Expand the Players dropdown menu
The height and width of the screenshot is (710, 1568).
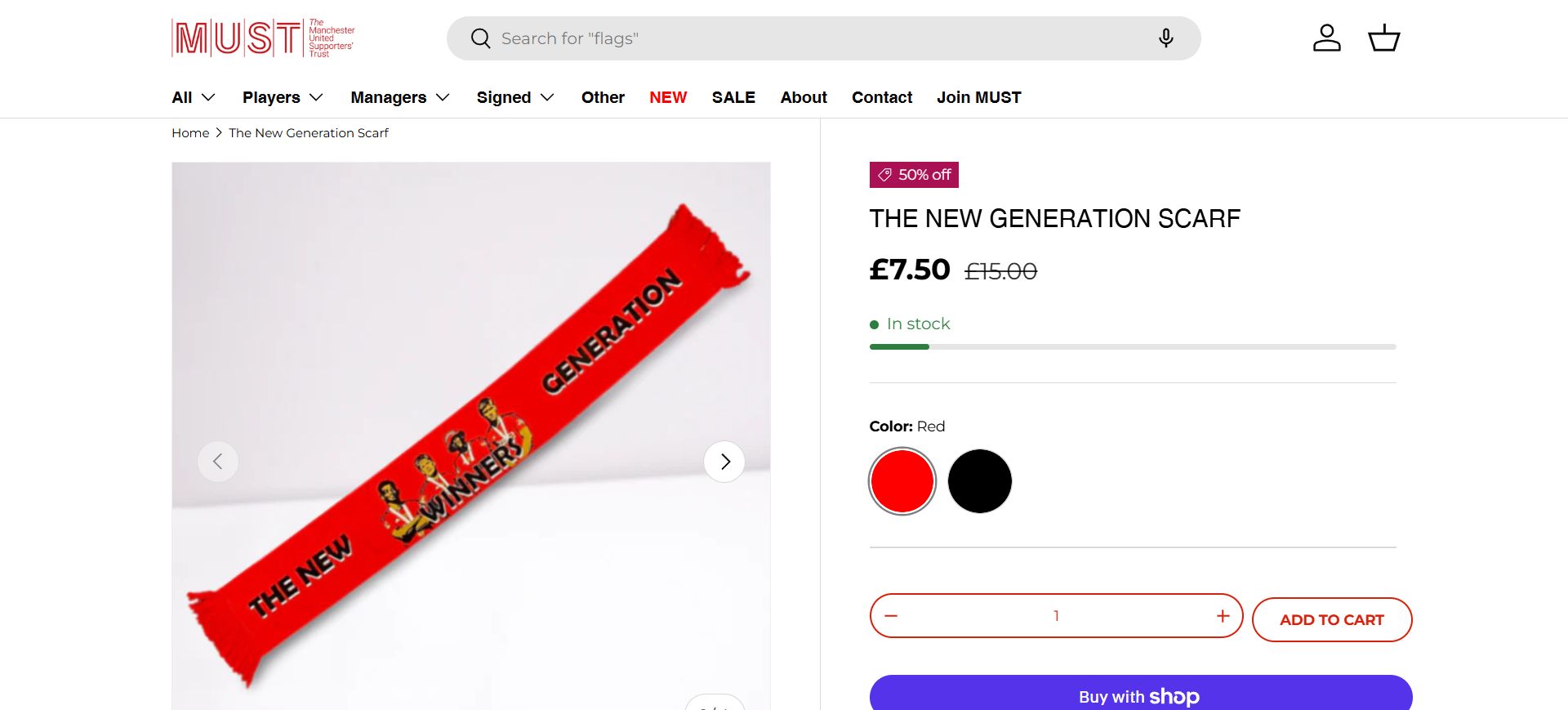(x=283, y=97)
